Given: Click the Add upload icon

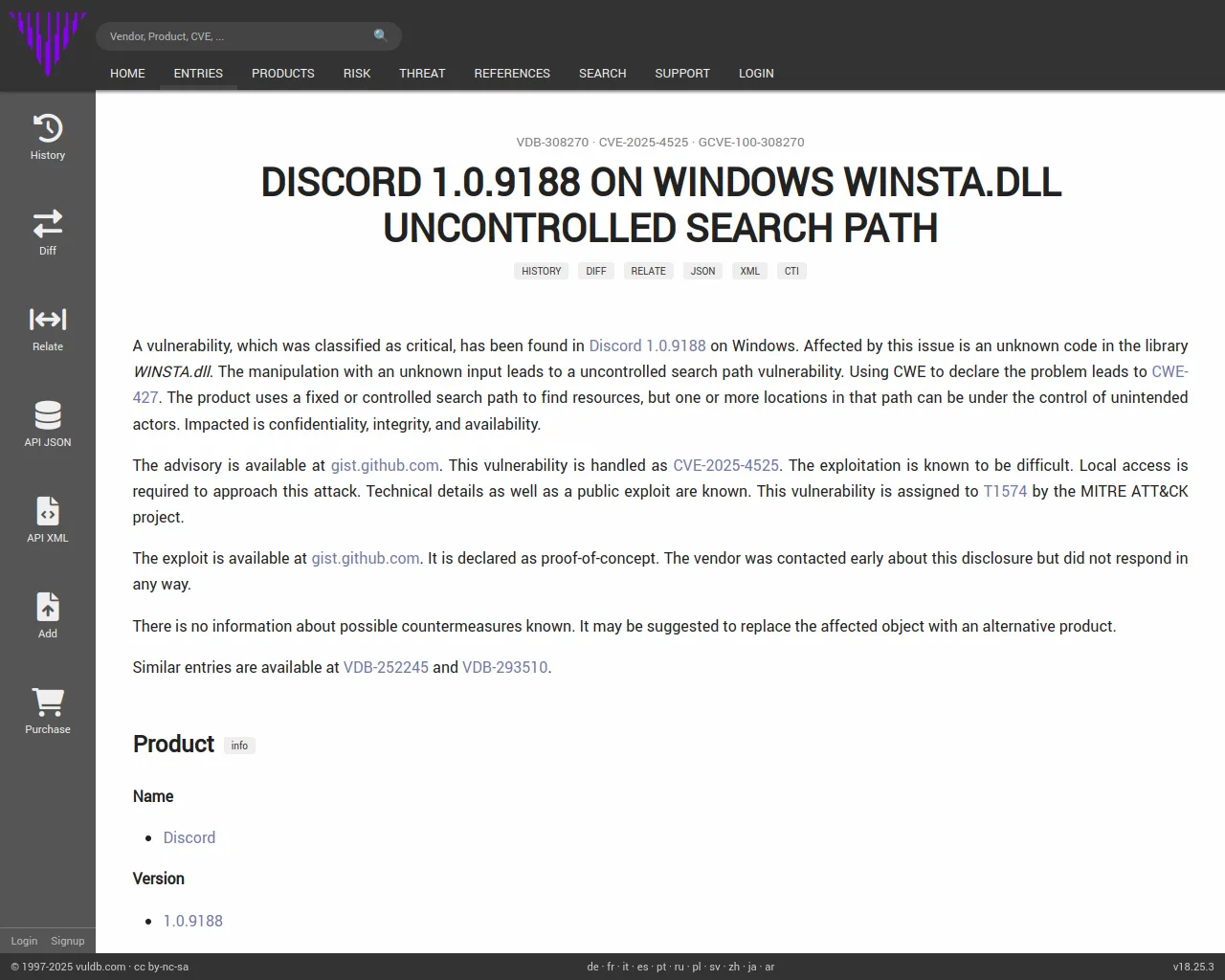Looking at the screenshot, I should [48, 607].
